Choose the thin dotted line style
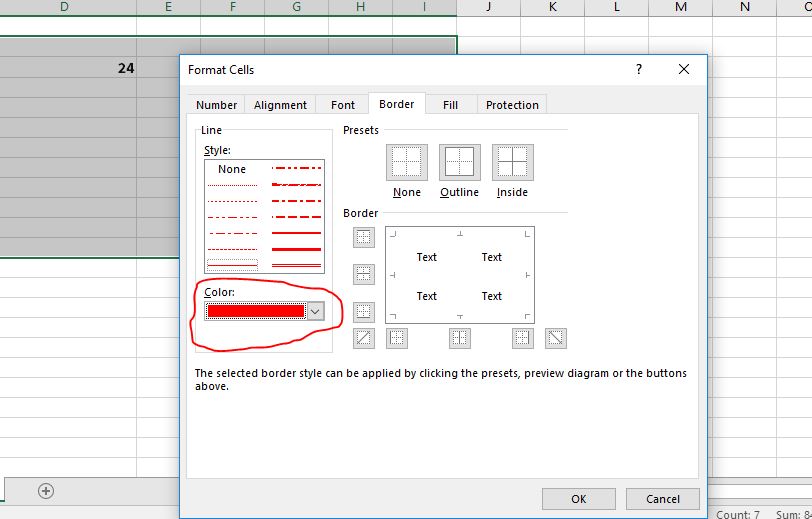This screenshot has width=812, height=519. click(x=232, y=201)
